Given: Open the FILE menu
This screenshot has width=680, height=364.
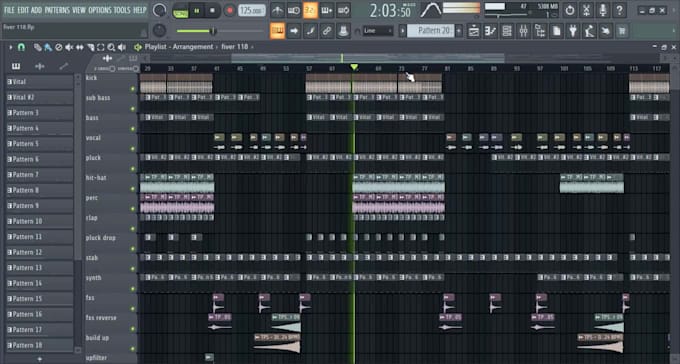Looking at the screenshot, I should point(9,10).
